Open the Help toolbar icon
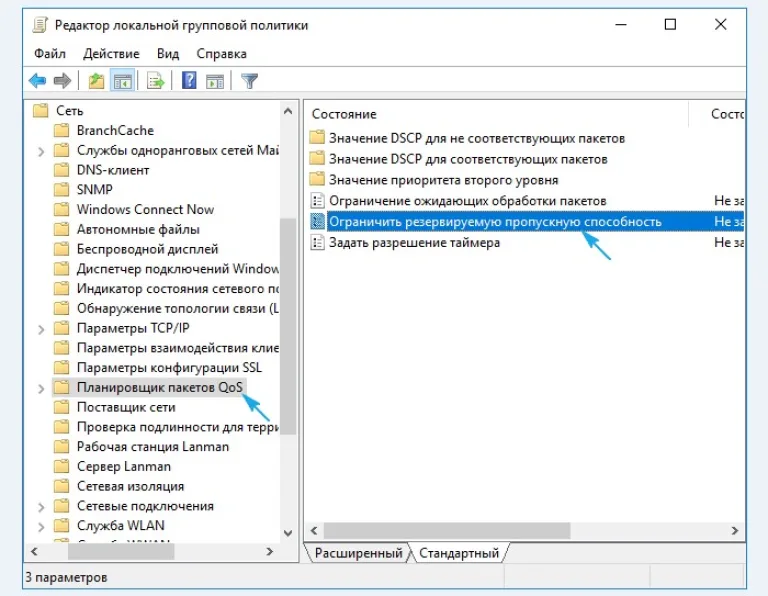 [x=189, y=80]
